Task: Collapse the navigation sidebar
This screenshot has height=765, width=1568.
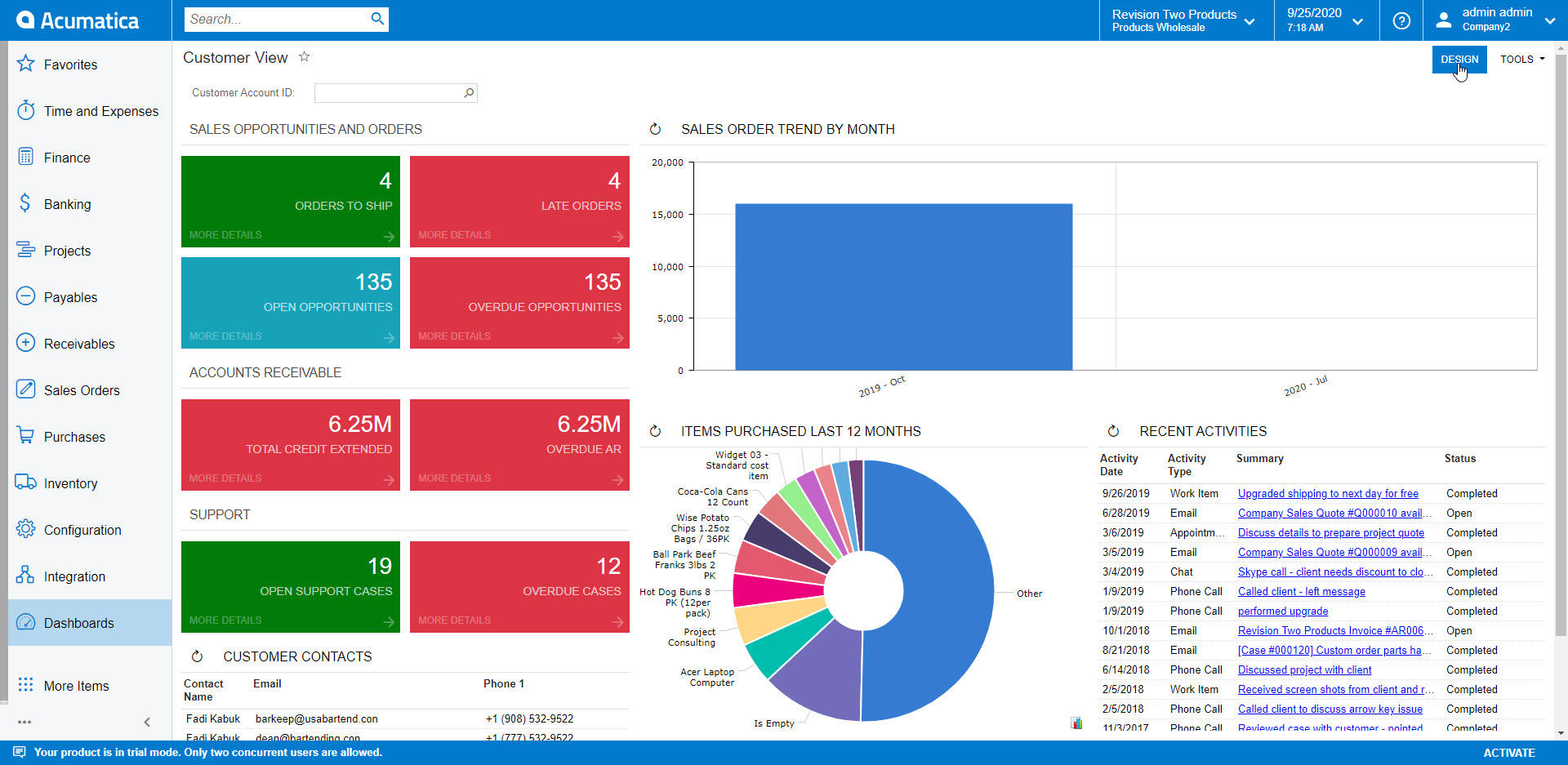Action: point(147,722)
